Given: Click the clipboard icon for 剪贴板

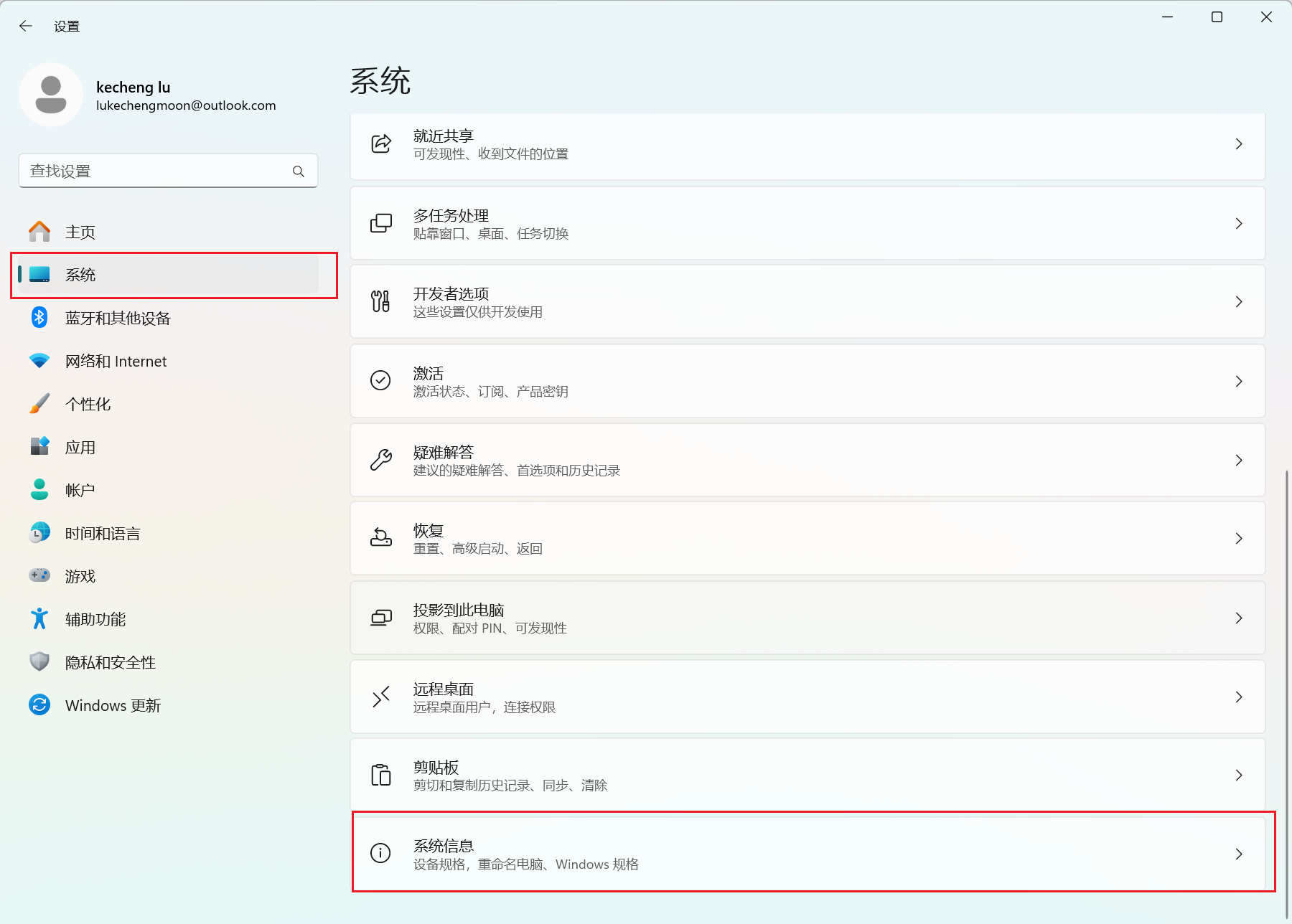Looking at the screenshot, I should point(380,775).
